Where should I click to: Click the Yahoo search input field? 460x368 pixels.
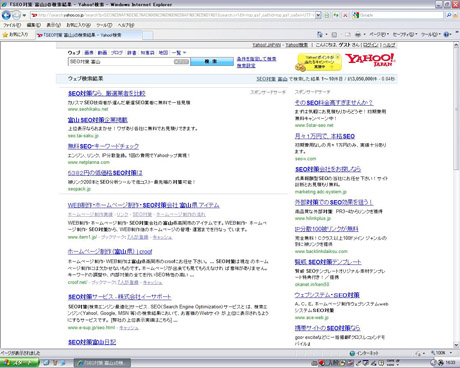point(129,62)
